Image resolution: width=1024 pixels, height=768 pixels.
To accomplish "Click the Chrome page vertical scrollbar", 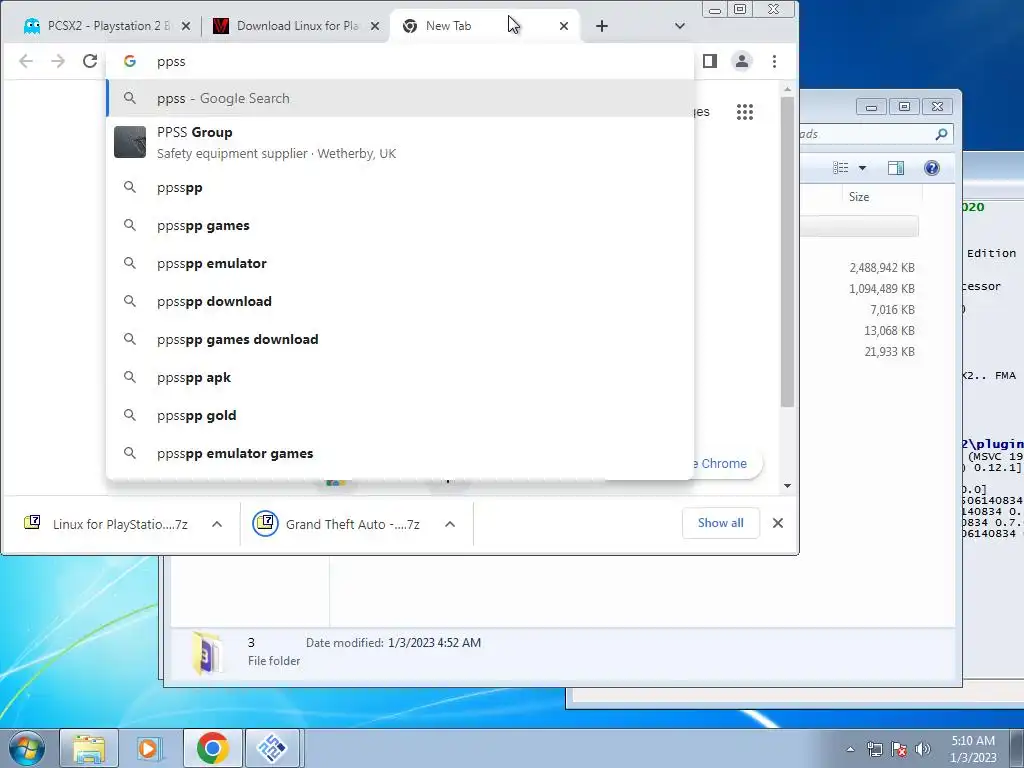I will coord(787,251).
